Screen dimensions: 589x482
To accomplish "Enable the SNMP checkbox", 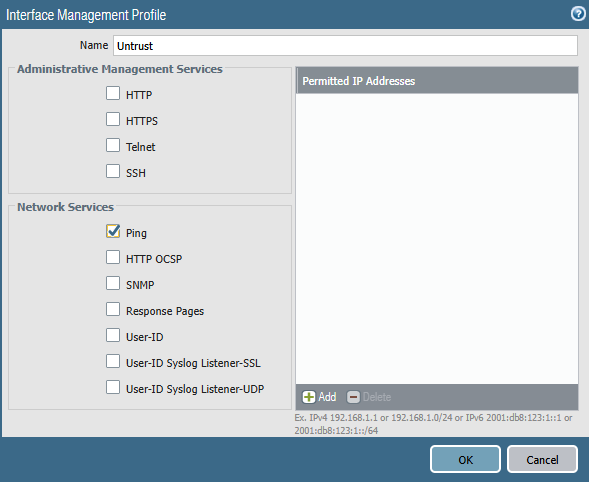I will point(113,283).
